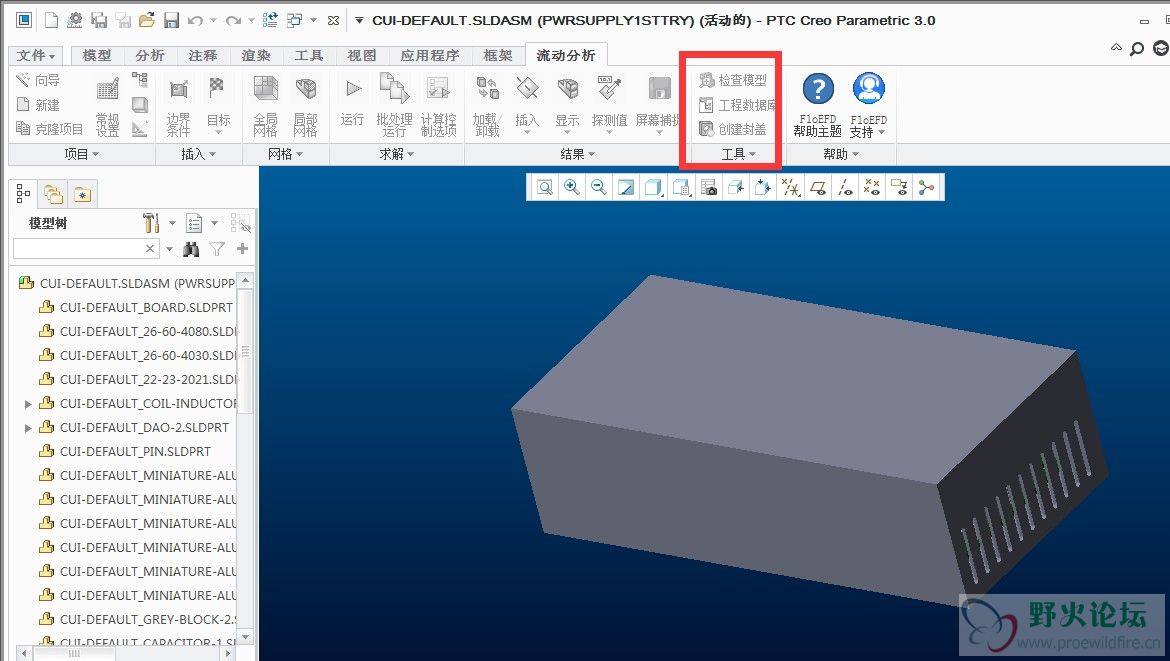Open the favorites navigator tab

[x=82, y=195]
